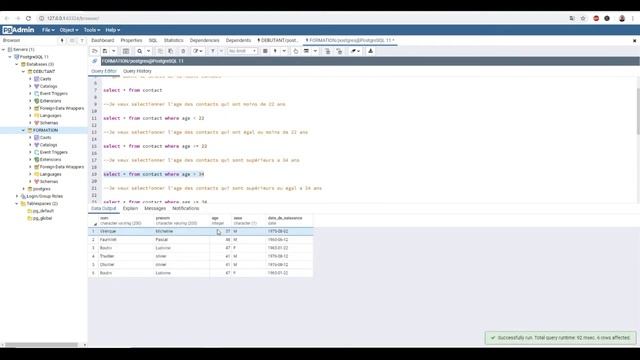Viewport: 640px width, 360px height.
Task: Open the DEBUTANT/post.. query tab
Action: pyautogui.click(x=278, y=40)
